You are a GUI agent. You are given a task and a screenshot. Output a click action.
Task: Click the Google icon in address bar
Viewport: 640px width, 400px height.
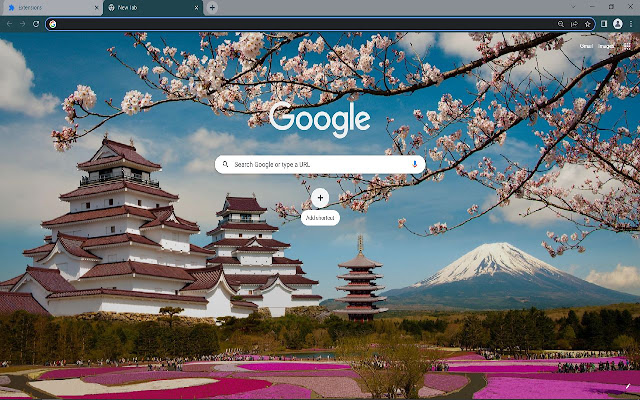pos(53,24)
